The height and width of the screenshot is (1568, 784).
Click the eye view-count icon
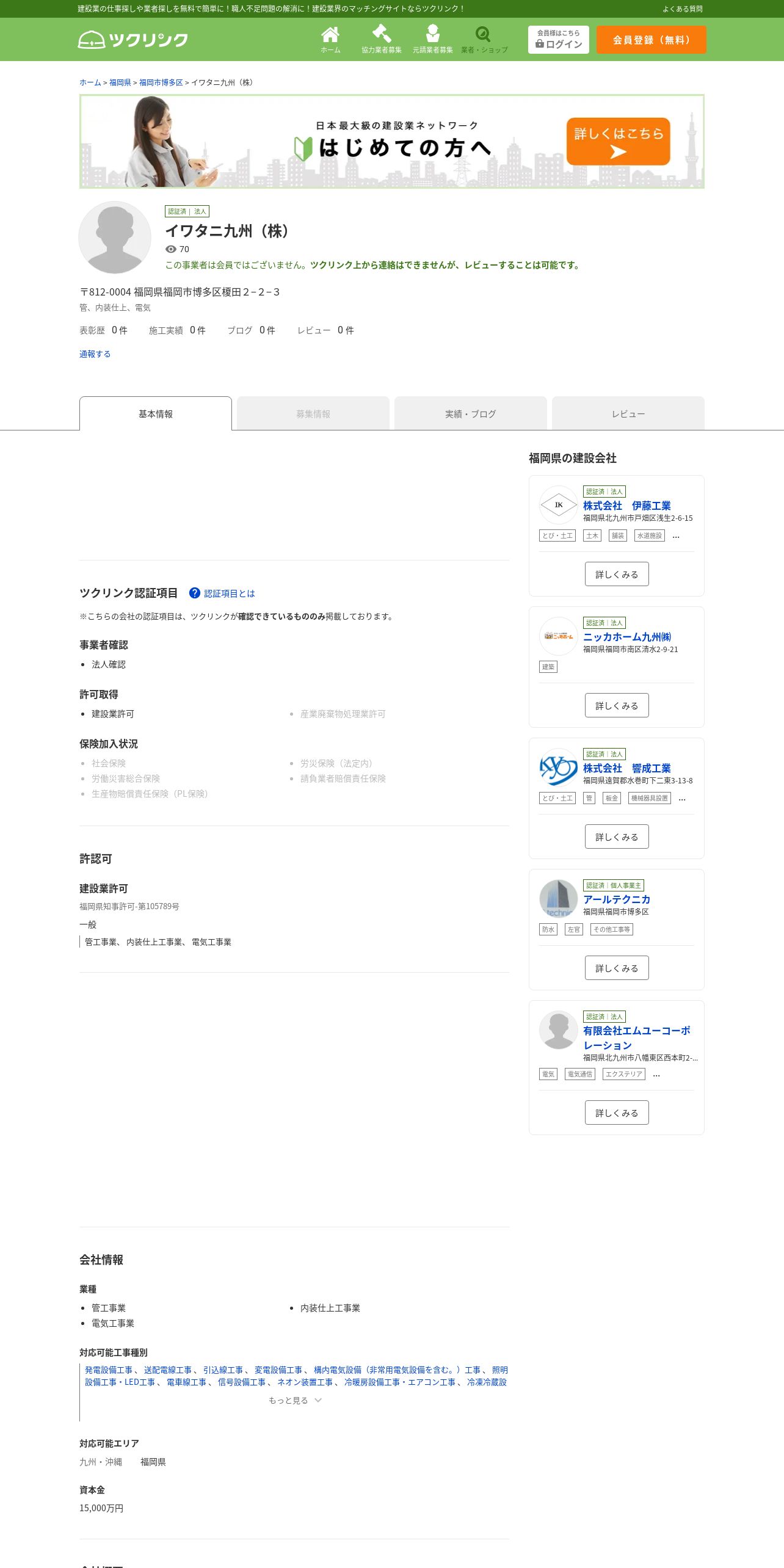(x=171, y=249)
